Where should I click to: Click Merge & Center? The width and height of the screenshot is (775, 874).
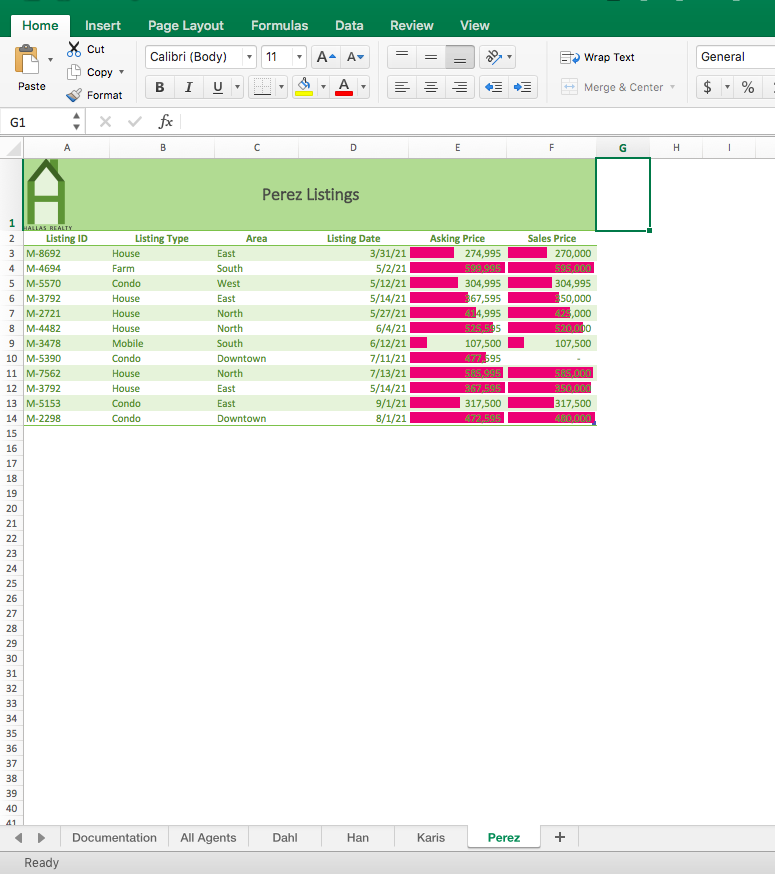[612, 87]
